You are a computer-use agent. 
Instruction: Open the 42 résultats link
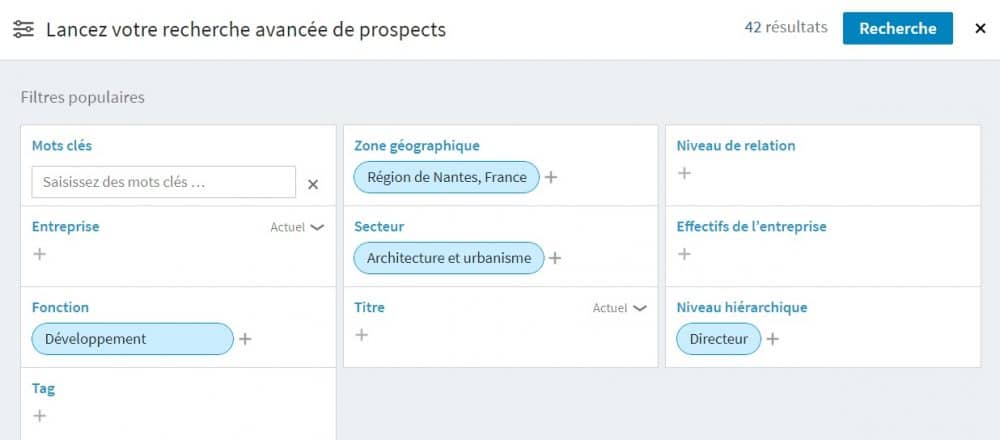tap(786, 27)
